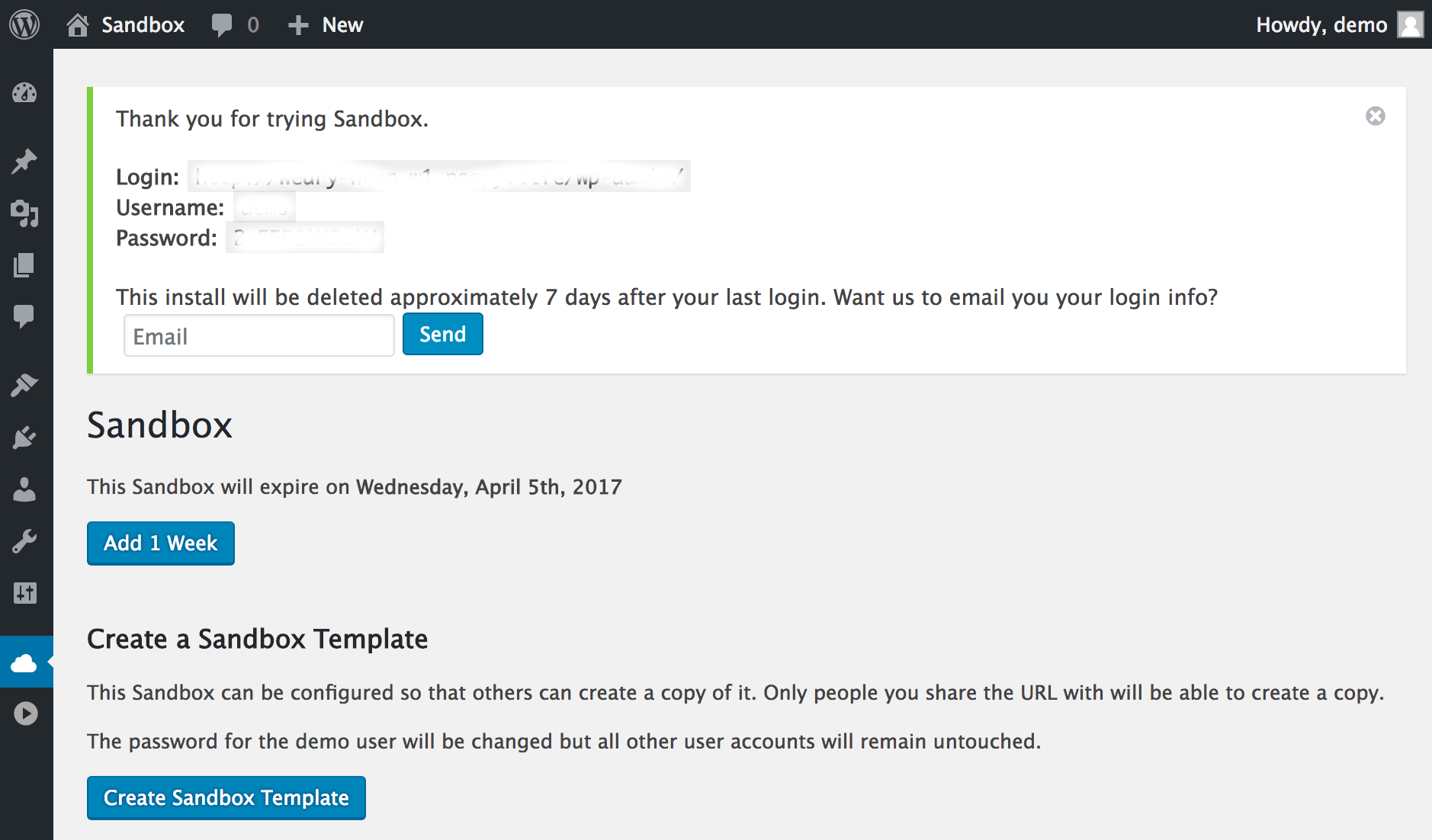This screenshot has width=1432, height=840.
Task: Click the 'Create a Sandbox Template' heading
Action: click(x=258, y=639)
